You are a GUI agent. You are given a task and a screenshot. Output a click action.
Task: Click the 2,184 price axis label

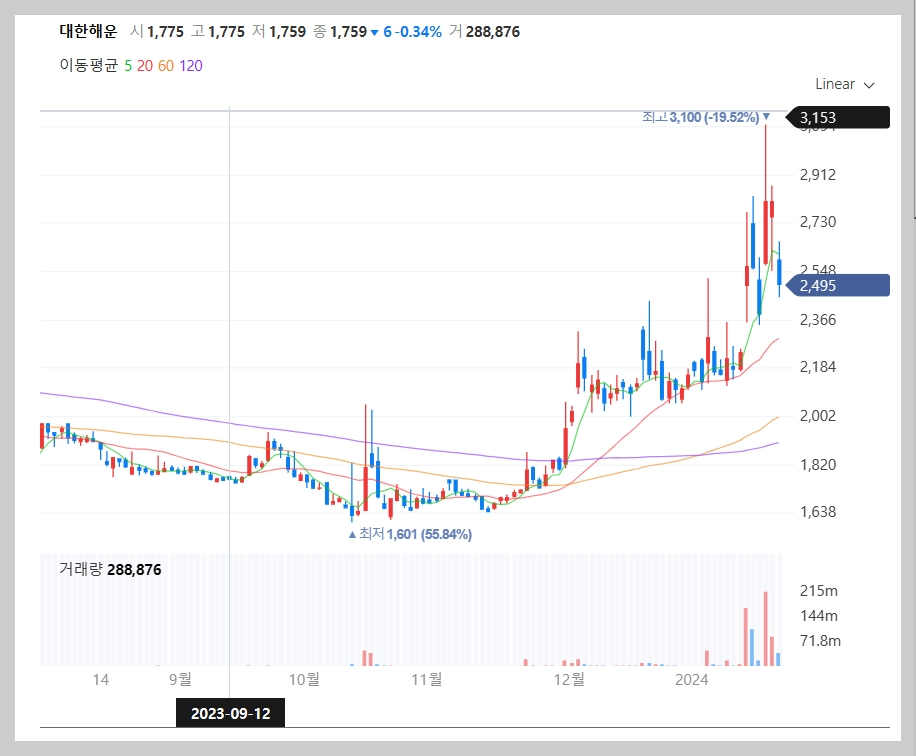[818, 367]
